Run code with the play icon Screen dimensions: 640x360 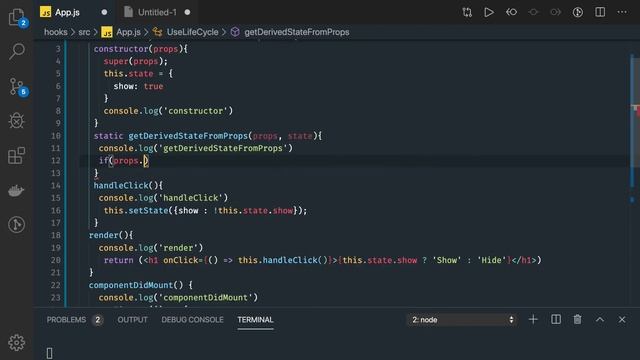pos(489,12)
